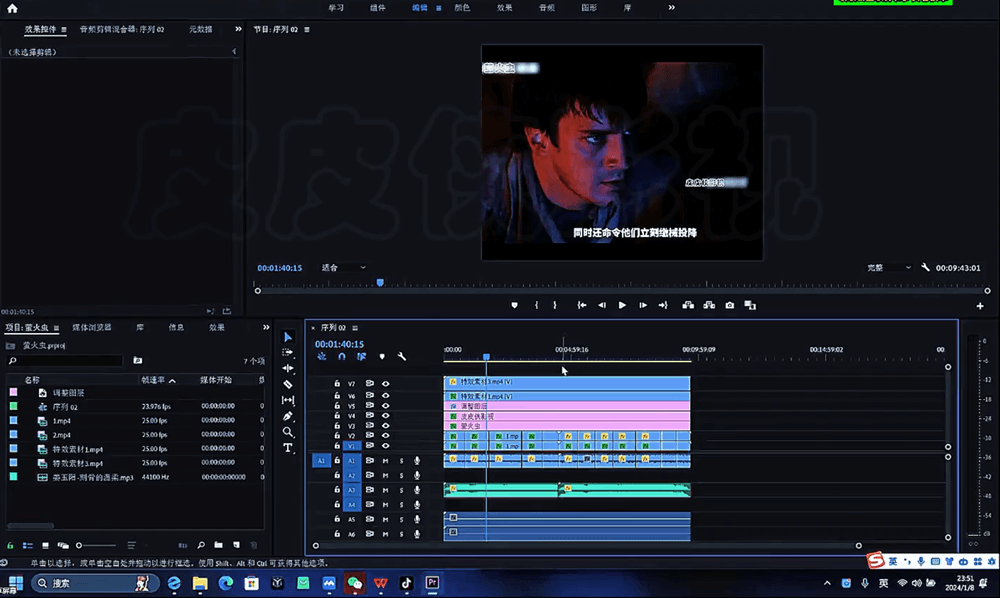Click Mark Out bracket button
Screen dimensions: 1000x598
pyautogui.click(x=555, y=305)
